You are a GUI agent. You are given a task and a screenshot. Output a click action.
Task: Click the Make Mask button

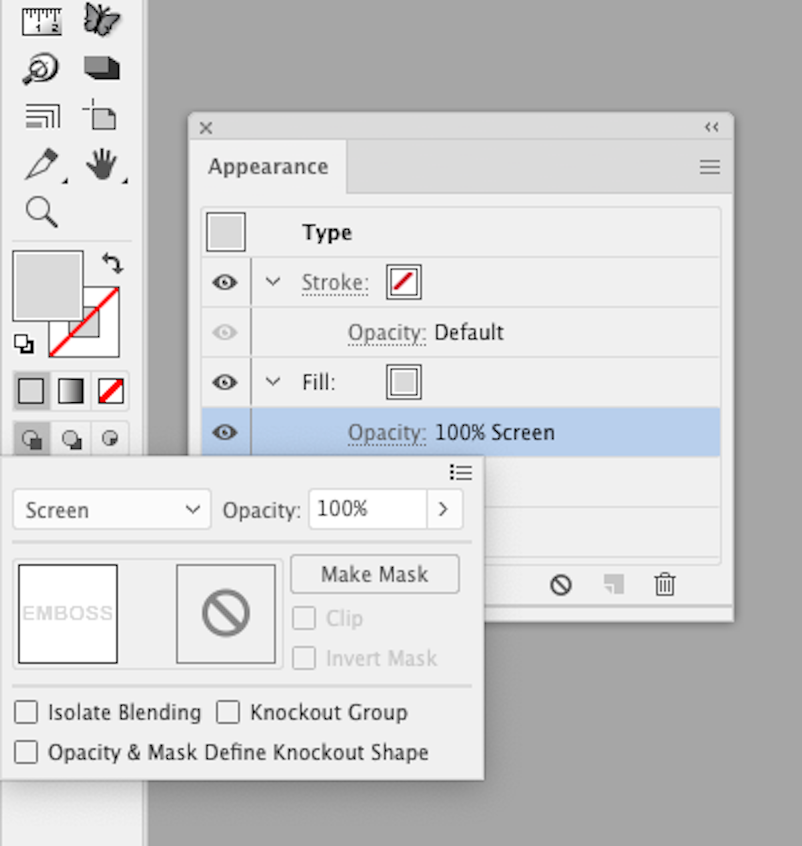[375, 574]
